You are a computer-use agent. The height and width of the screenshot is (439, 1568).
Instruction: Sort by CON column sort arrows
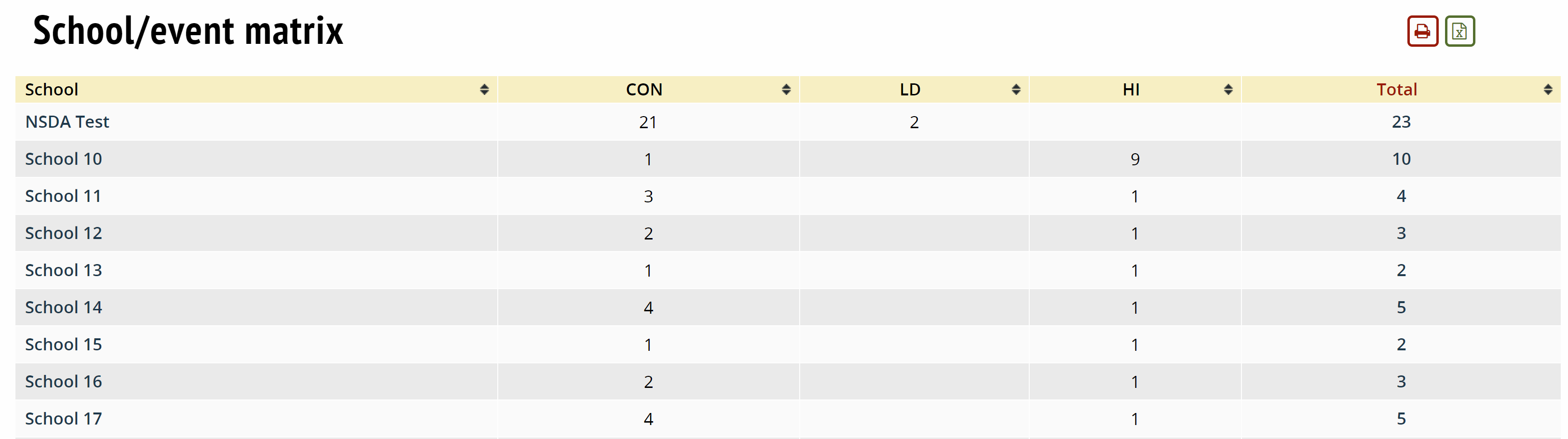(x=786, y=90)
